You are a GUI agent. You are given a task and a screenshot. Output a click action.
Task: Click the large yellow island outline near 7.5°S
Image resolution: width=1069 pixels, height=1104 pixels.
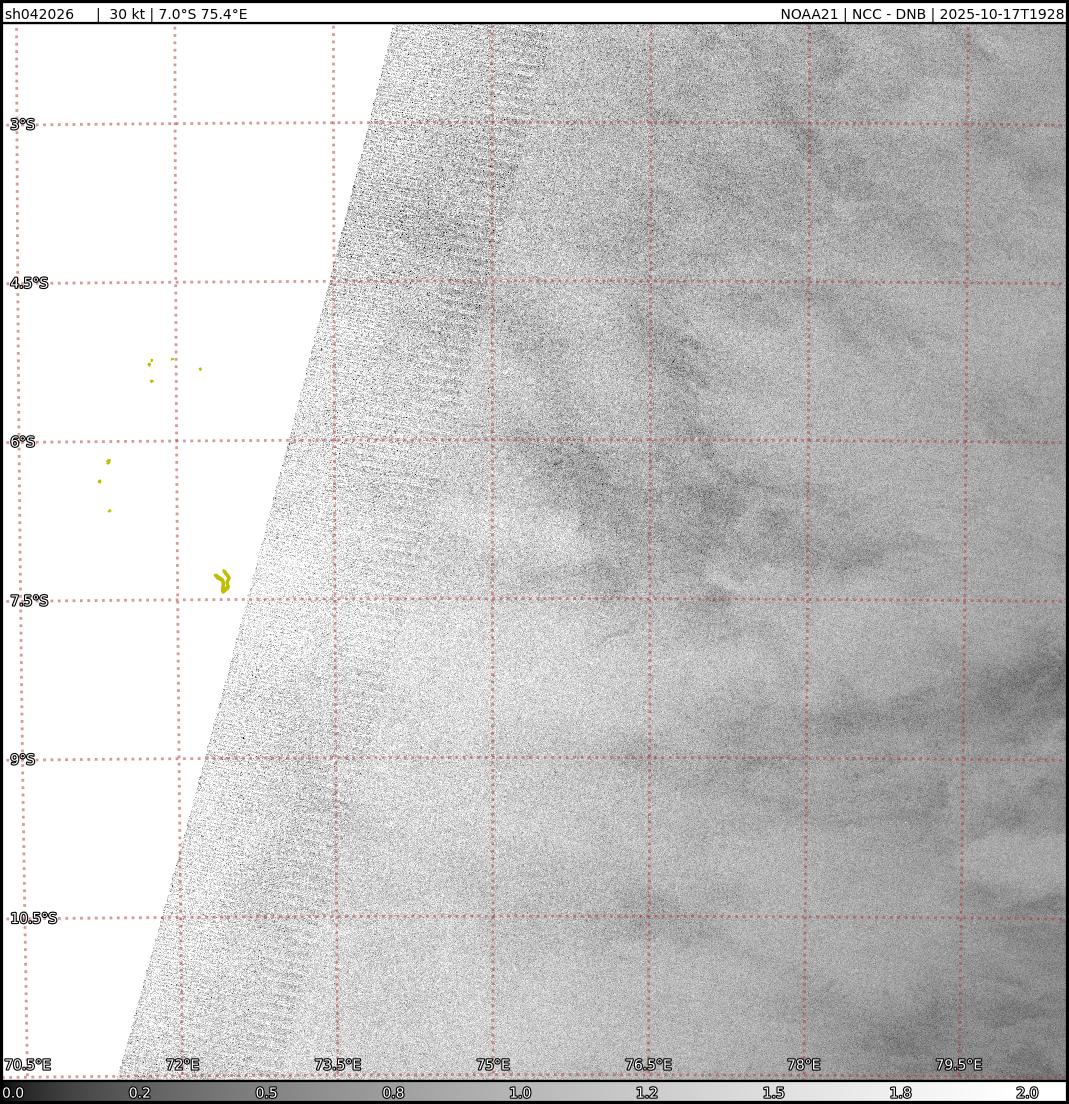[x=223, y=582]
